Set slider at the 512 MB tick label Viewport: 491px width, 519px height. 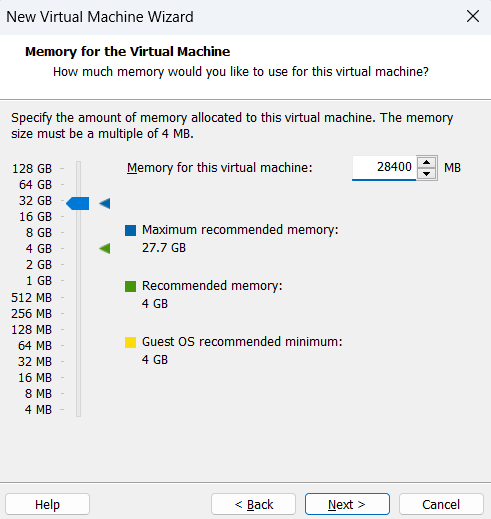[32, 297]
